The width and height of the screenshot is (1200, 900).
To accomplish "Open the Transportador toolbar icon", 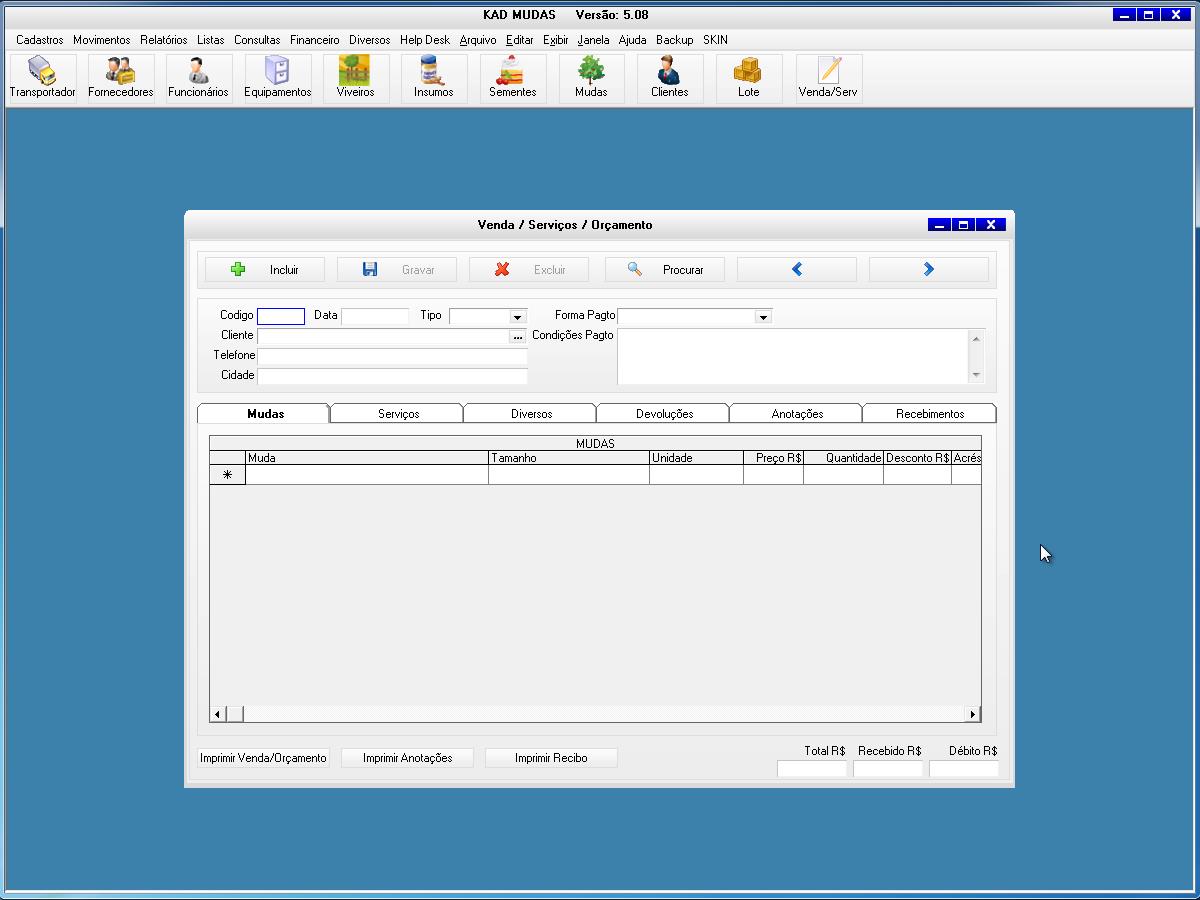I will (x=42, y=78).
